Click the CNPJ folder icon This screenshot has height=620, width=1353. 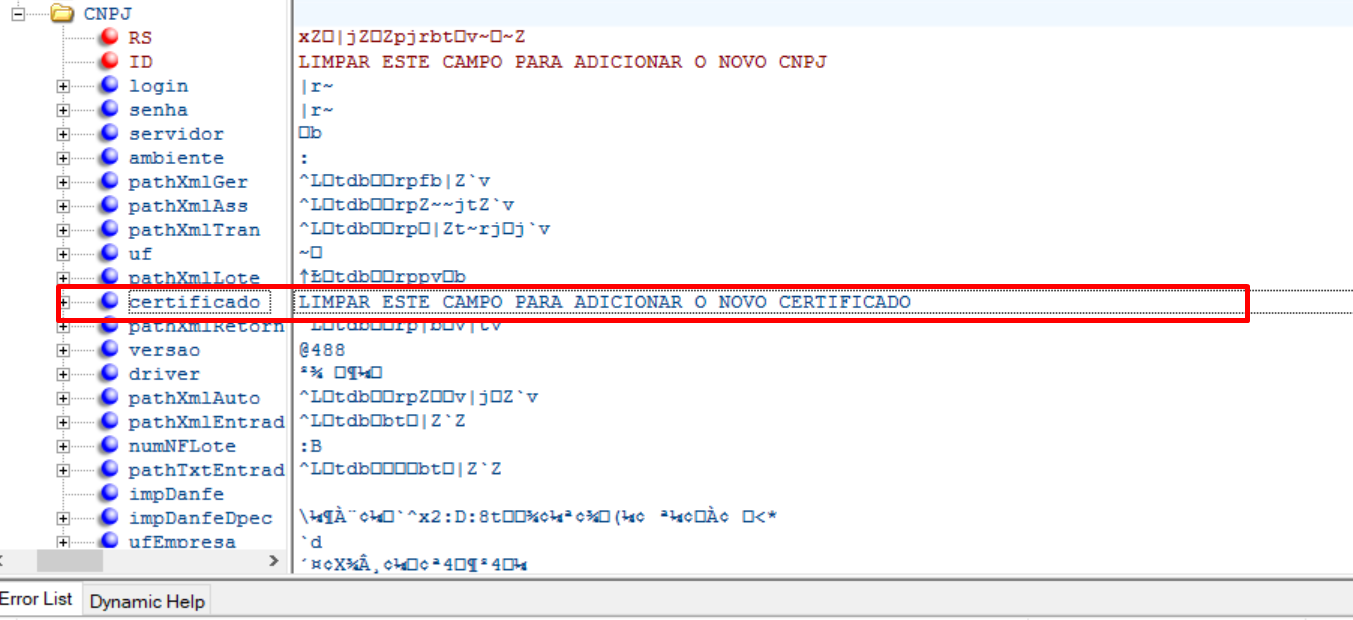coord(62,14)
